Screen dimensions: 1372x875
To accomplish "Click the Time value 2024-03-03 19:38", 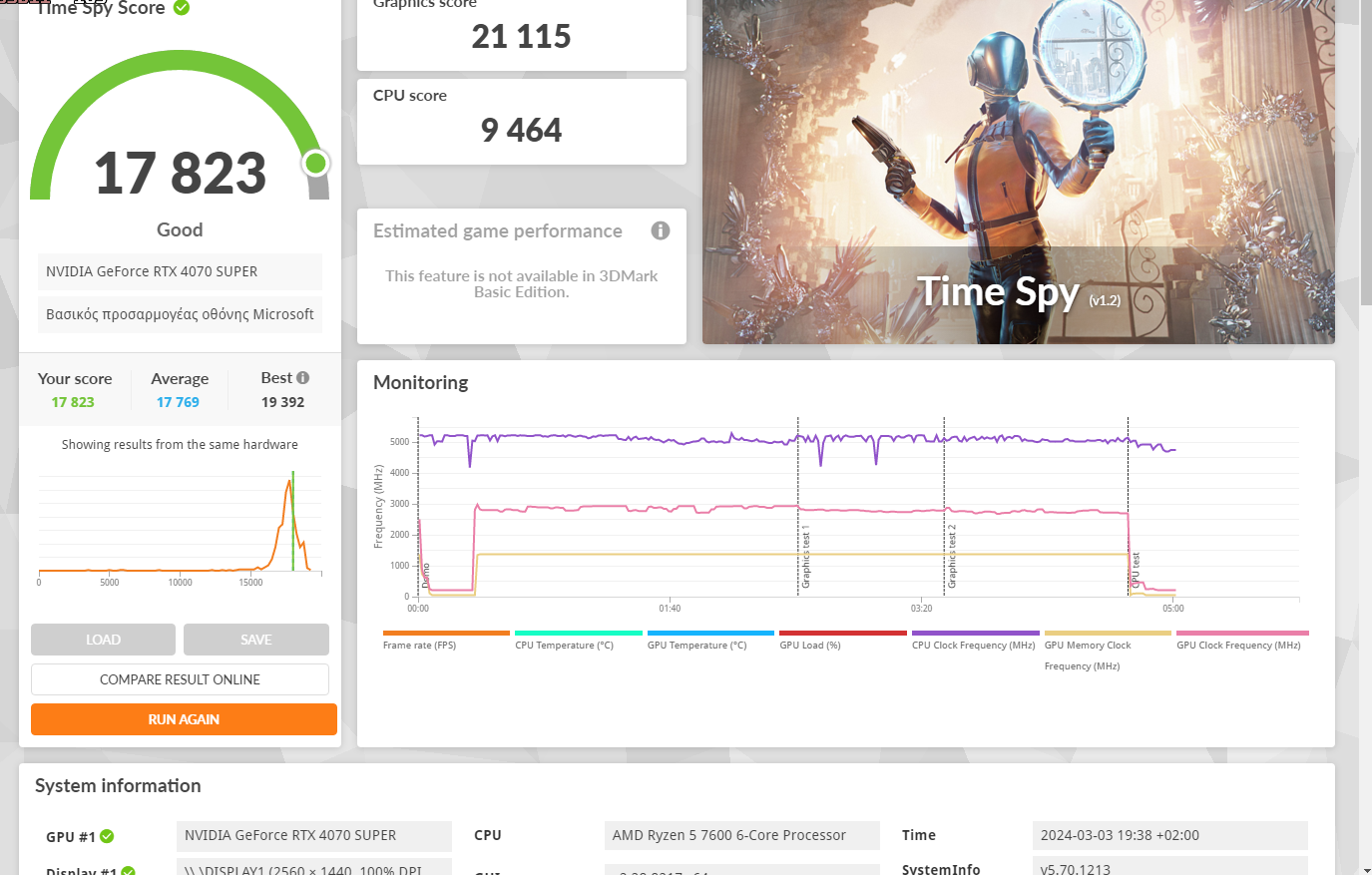I will [1170, 835].
